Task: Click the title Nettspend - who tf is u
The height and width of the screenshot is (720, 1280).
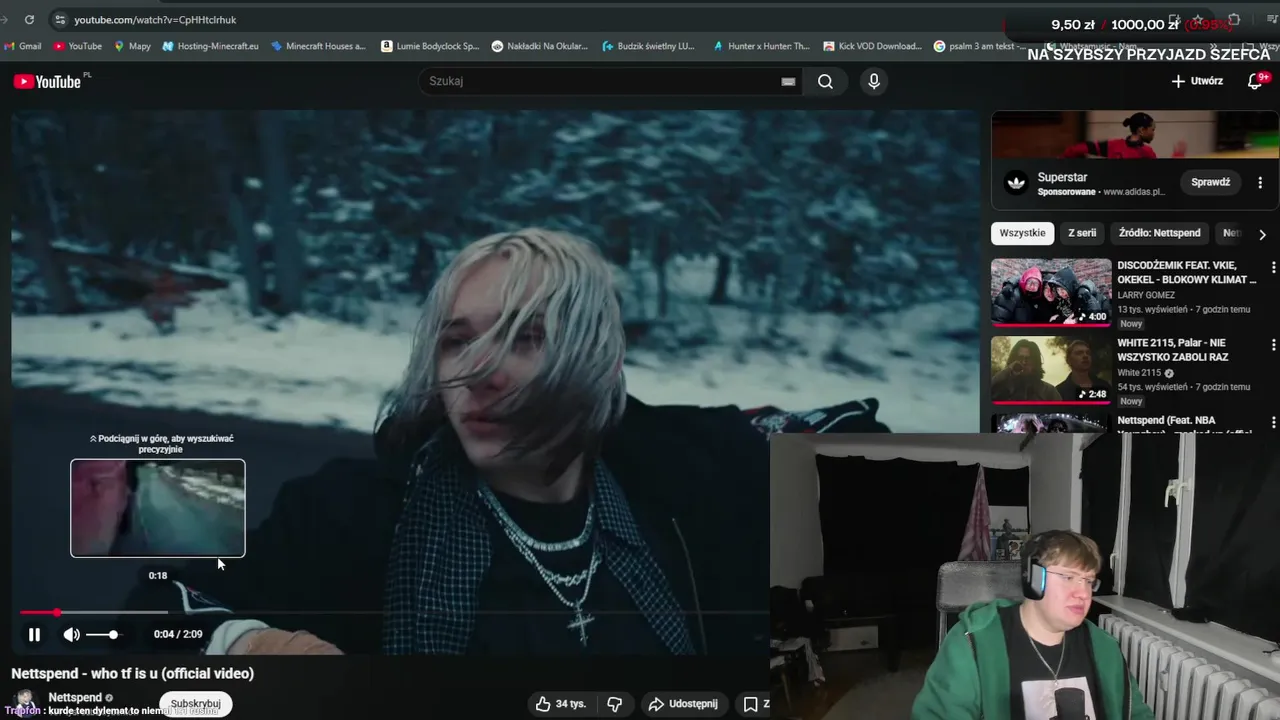Action: click(133, 673)
